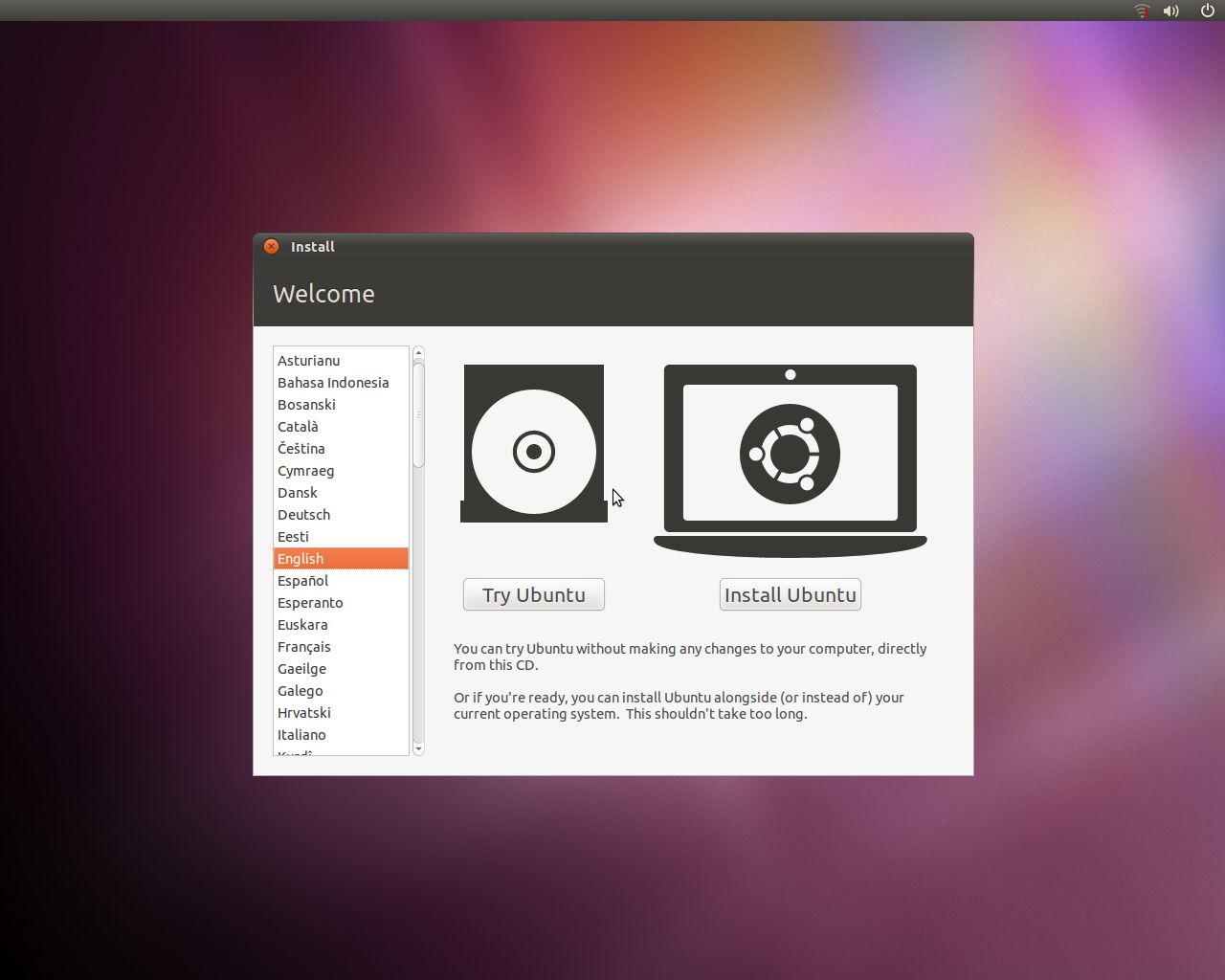Select Deutsch language
The image size is (1225, 980).
tap(341, 515)
